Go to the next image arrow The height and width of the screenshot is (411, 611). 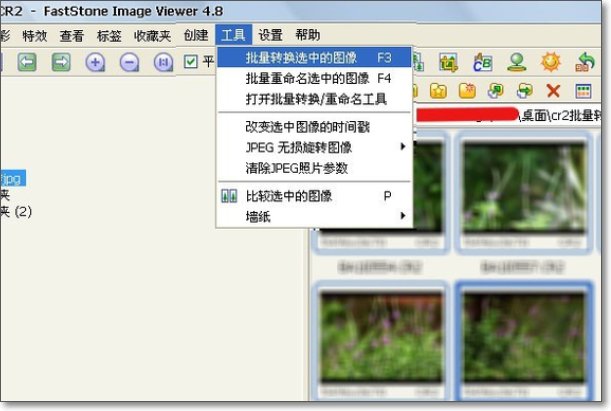tap(61, 62)
